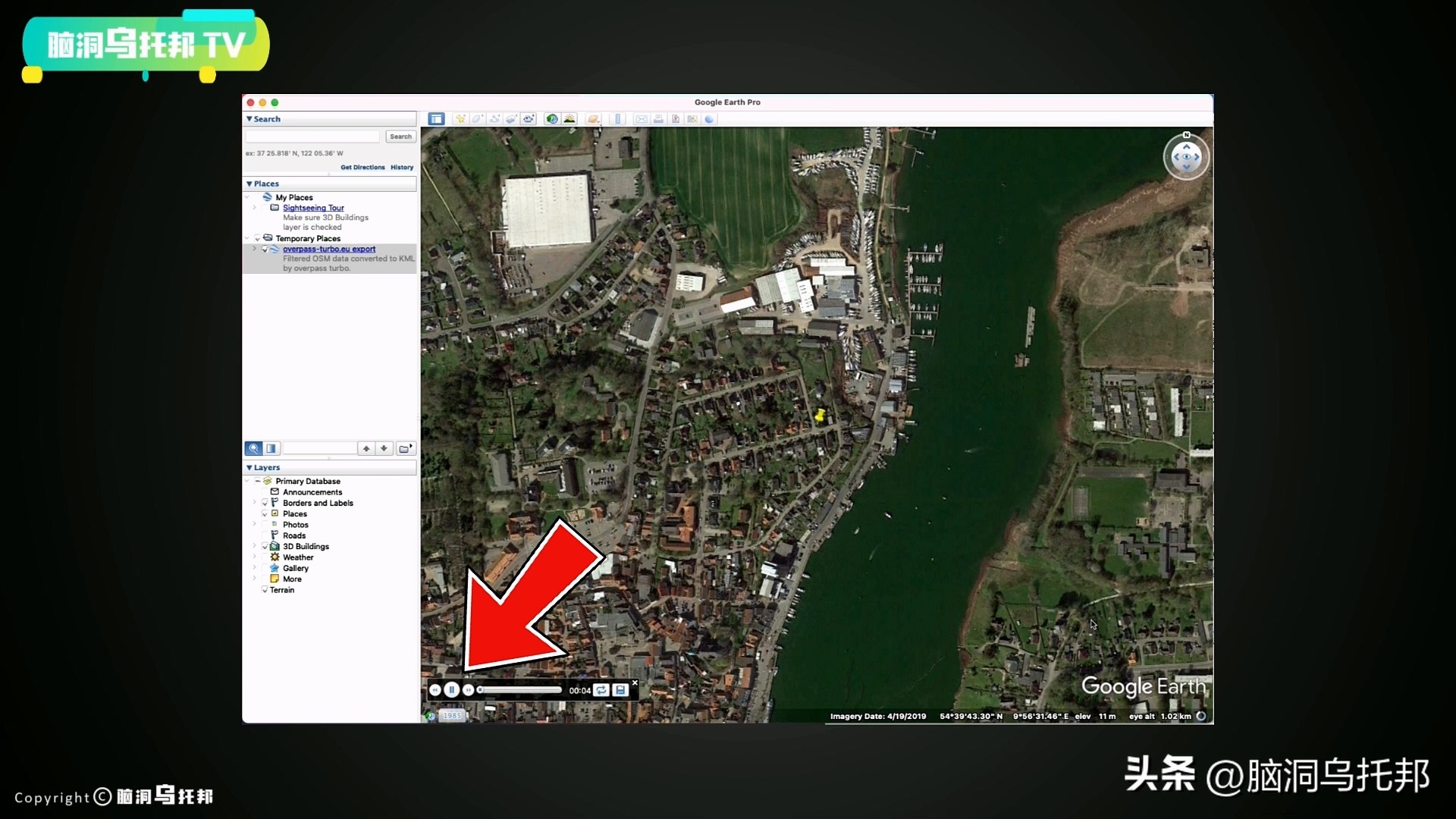Toggle the sunlight across landscape icon
Viewport: 1456px width, 819px height.
tap(570, 119)
